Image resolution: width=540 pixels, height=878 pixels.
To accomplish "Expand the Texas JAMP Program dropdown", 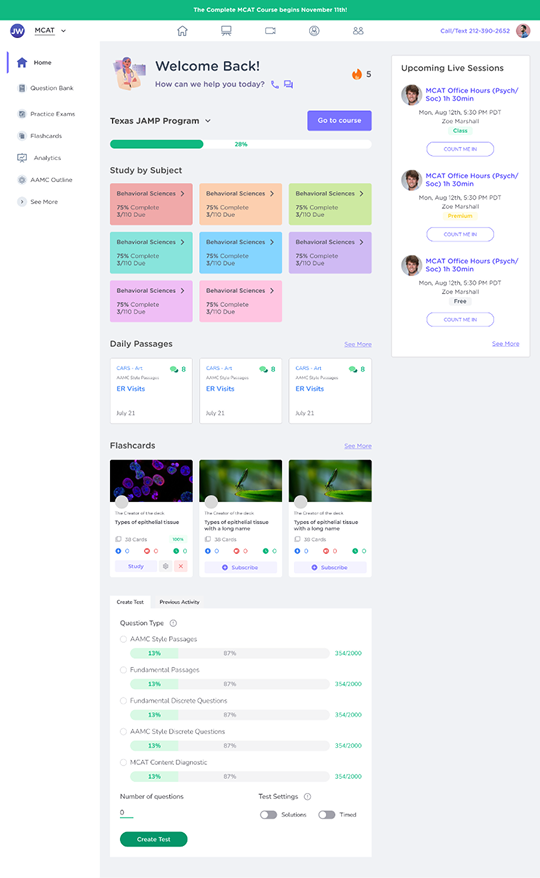I will (208, 121).
